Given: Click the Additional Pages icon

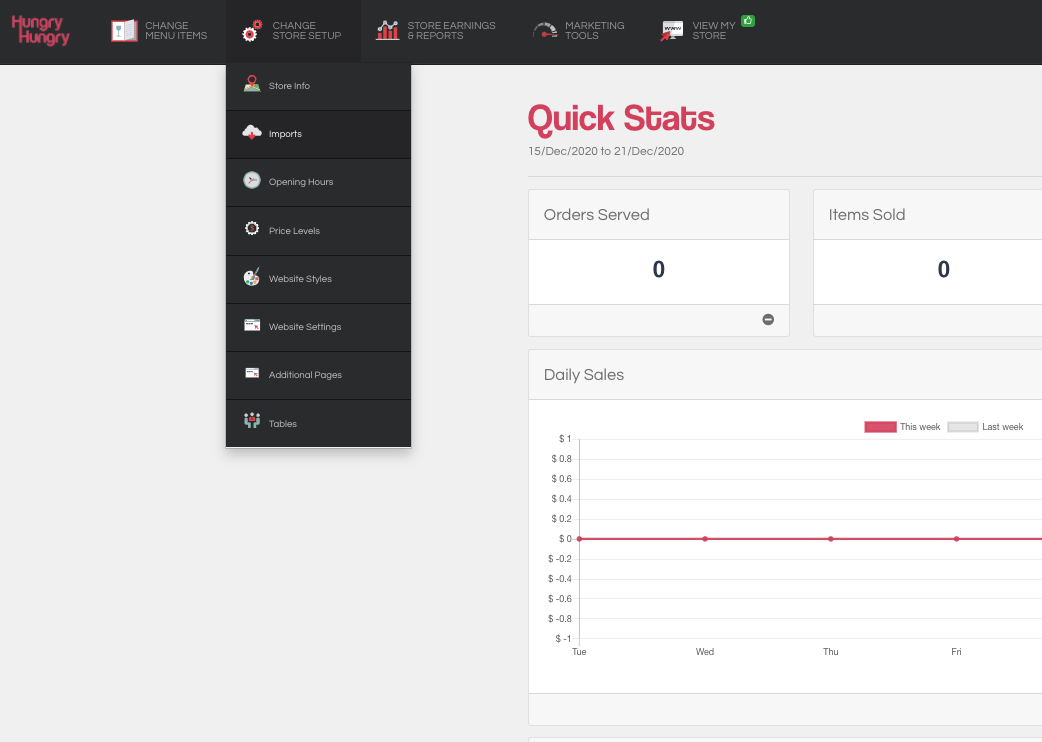Looking at the screenshot, I should 252,373.
